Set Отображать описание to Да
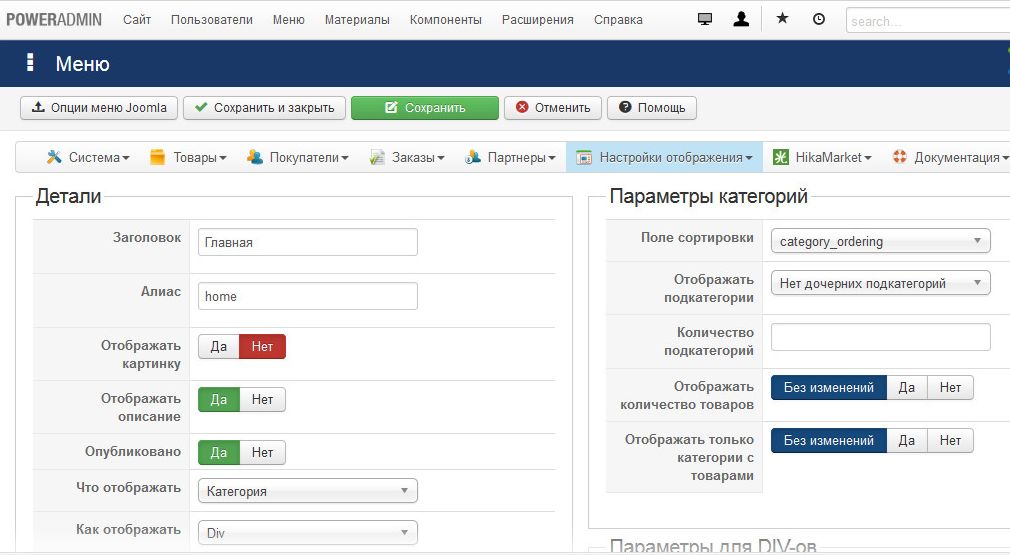This screenshot has height=555, width=1010. 218,399
